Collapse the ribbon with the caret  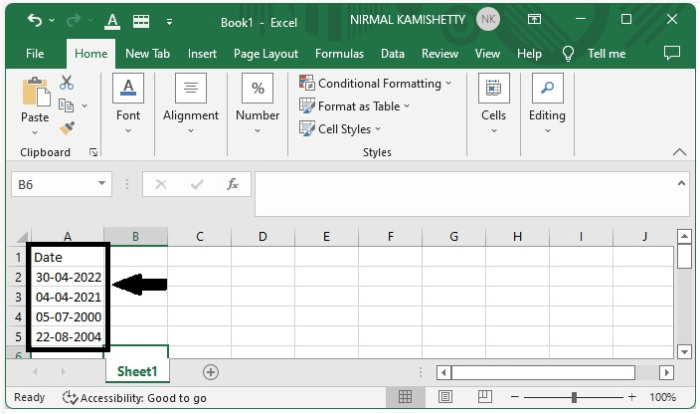679,152
